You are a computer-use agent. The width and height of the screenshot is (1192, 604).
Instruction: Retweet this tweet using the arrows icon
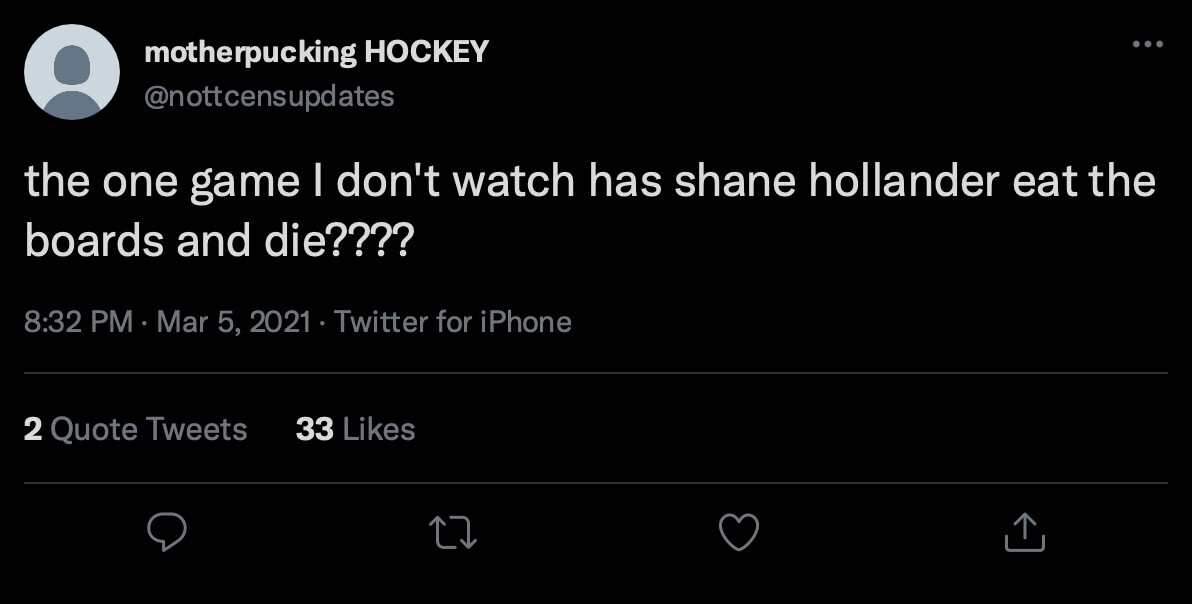click(x=451, y=532)
